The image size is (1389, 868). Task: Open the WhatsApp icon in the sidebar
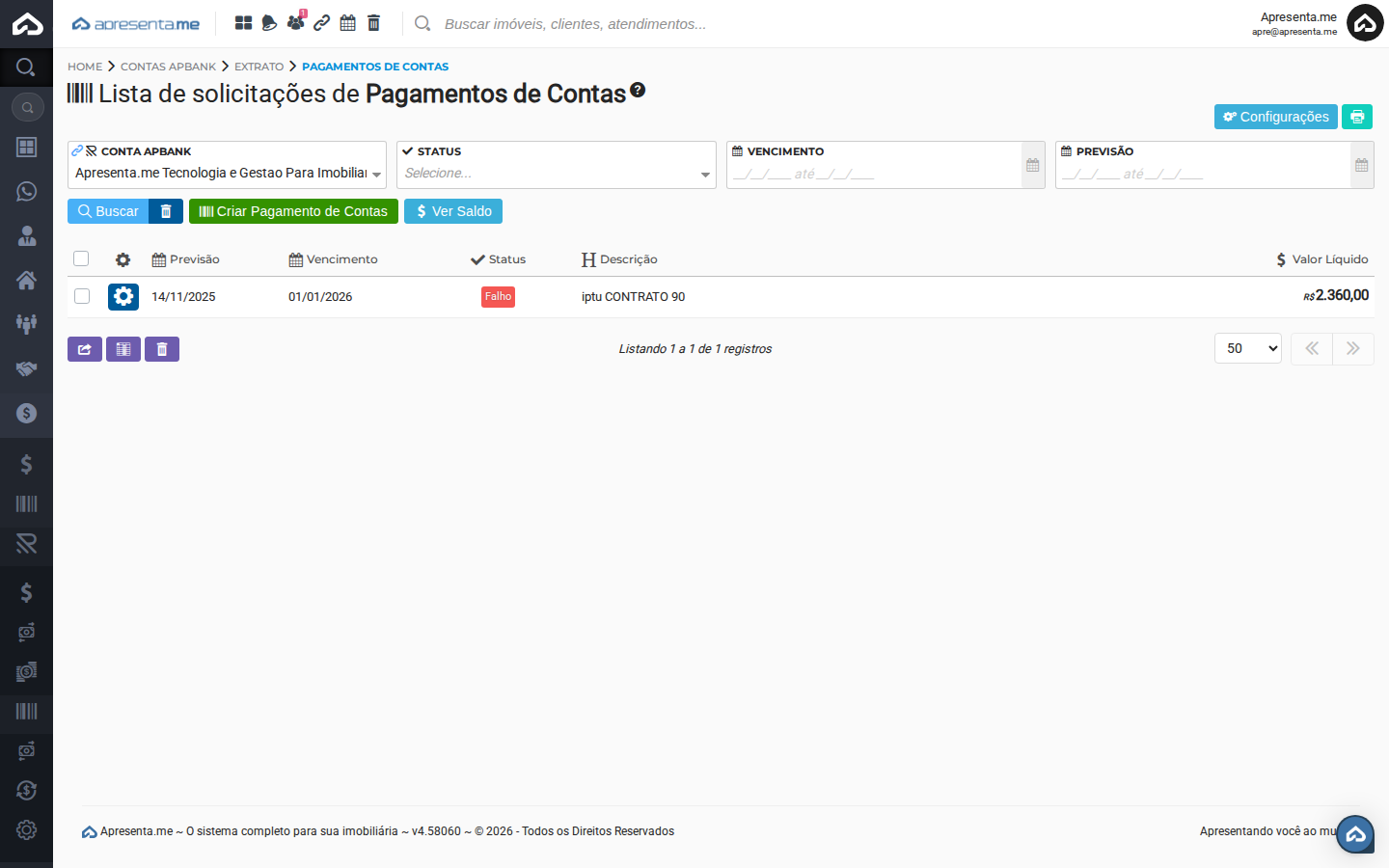pos(26,192)
